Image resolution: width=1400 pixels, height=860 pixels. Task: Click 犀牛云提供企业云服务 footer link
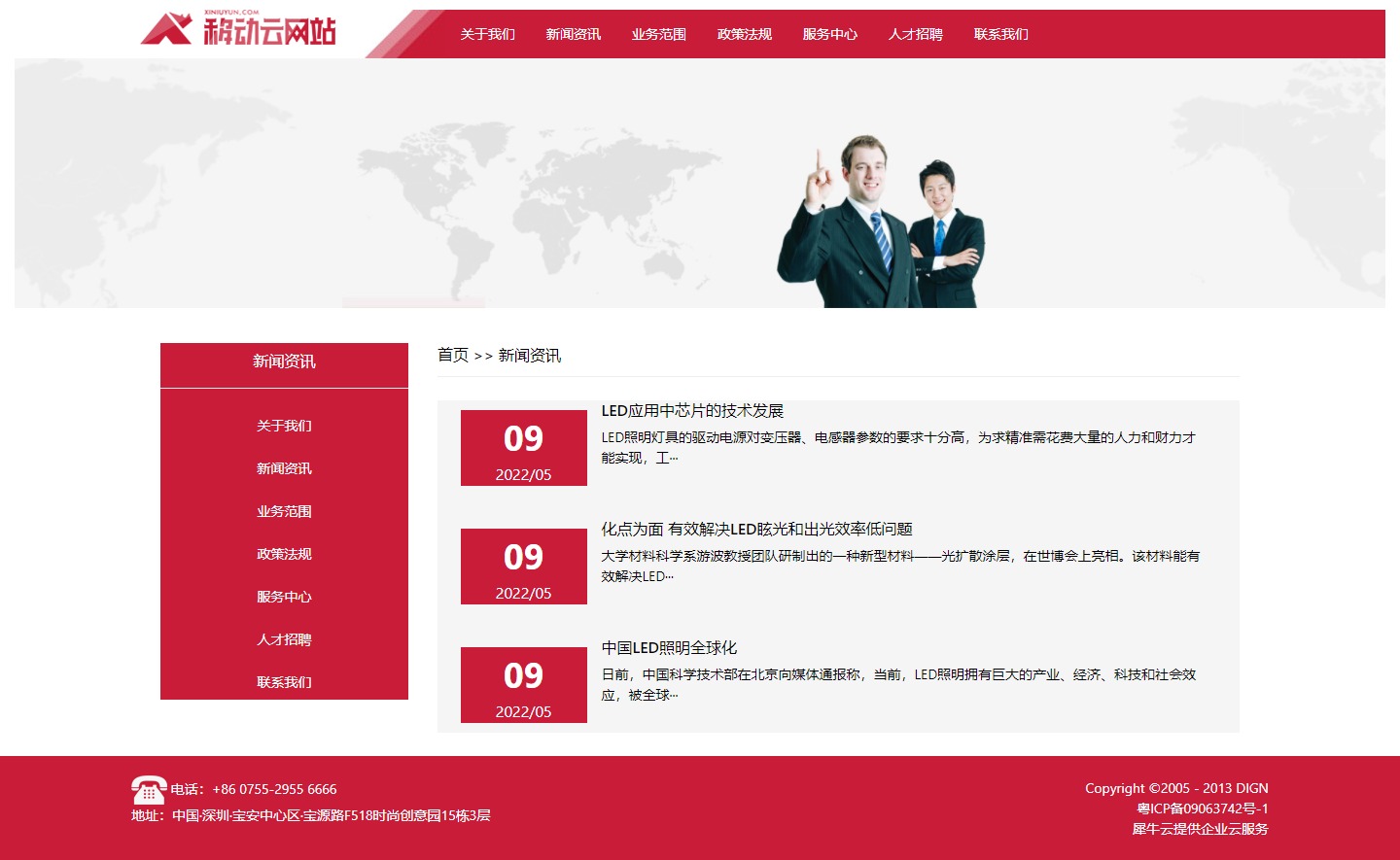pos(1200,829)
